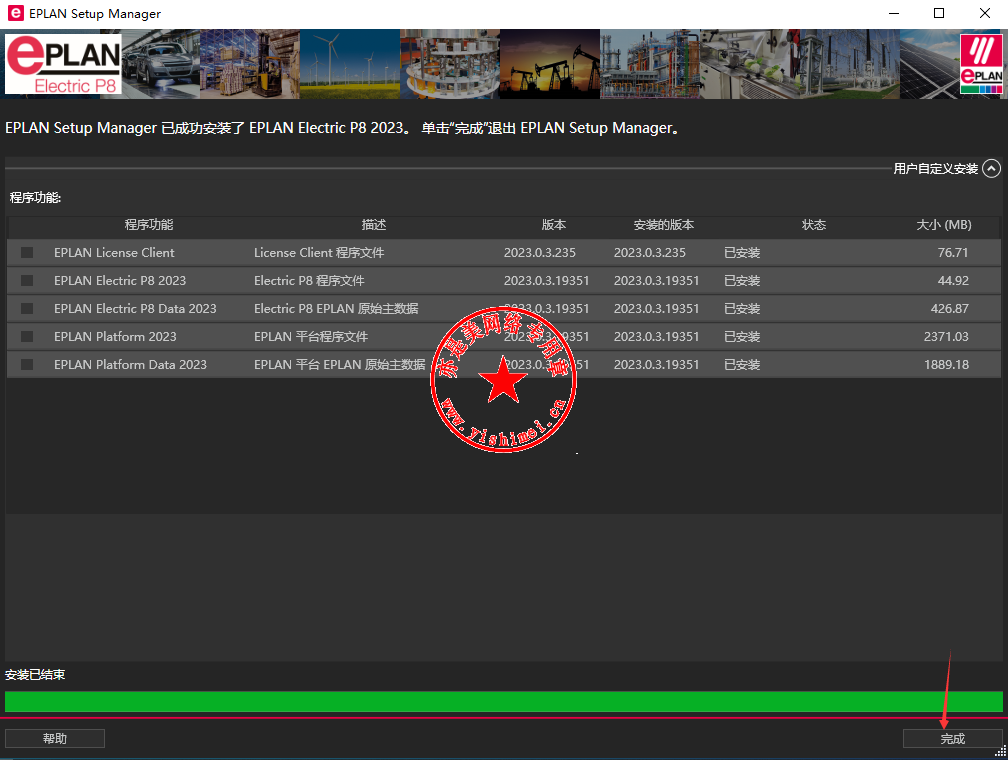Click the installed version 2023.0.3.235 cell

tap(650, 253)
